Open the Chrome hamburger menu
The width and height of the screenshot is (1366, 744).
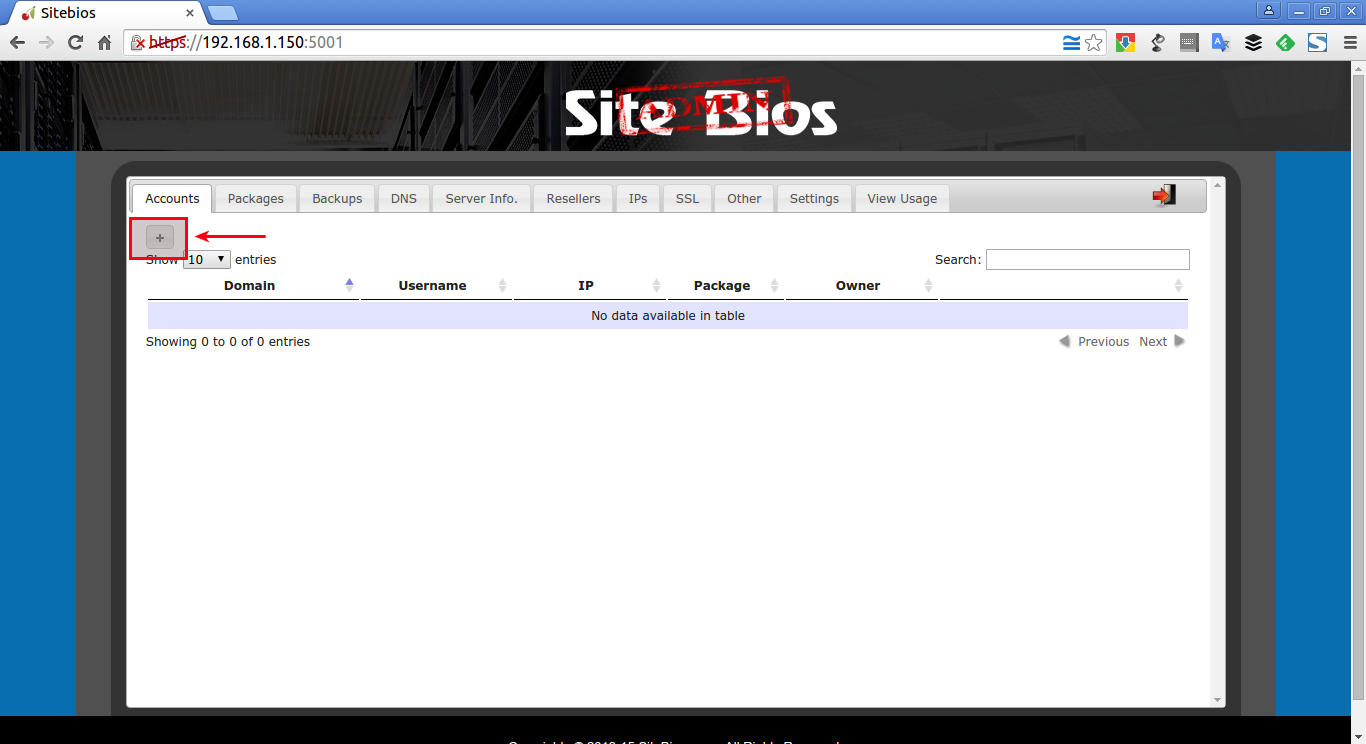[x=1349, y=43]
